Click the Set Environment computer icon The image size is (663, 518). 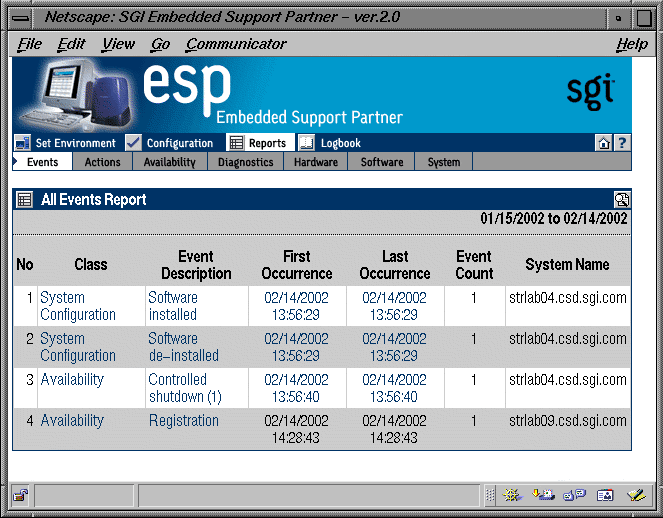22,143
